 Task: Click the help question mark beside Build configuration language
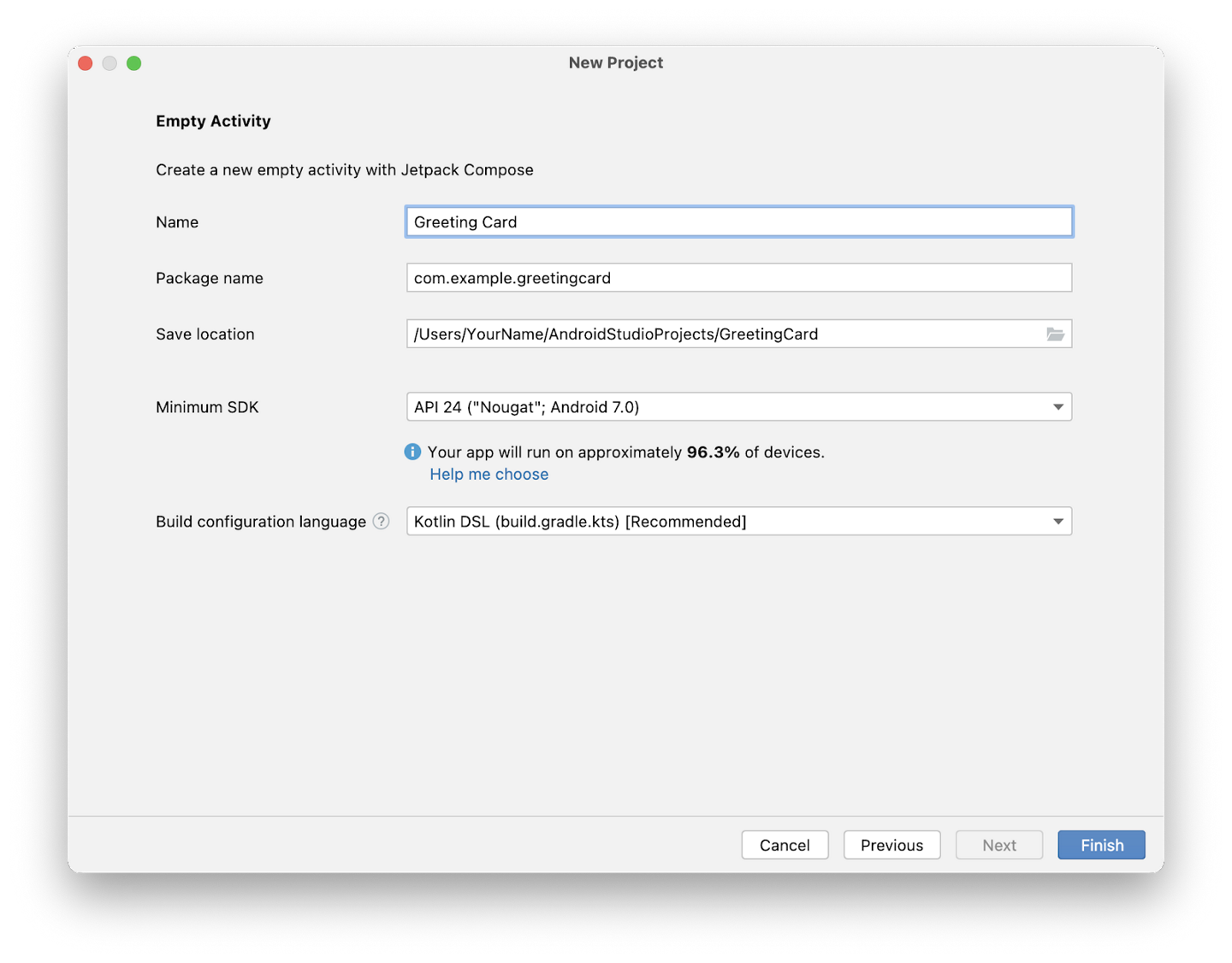(381, 521)
